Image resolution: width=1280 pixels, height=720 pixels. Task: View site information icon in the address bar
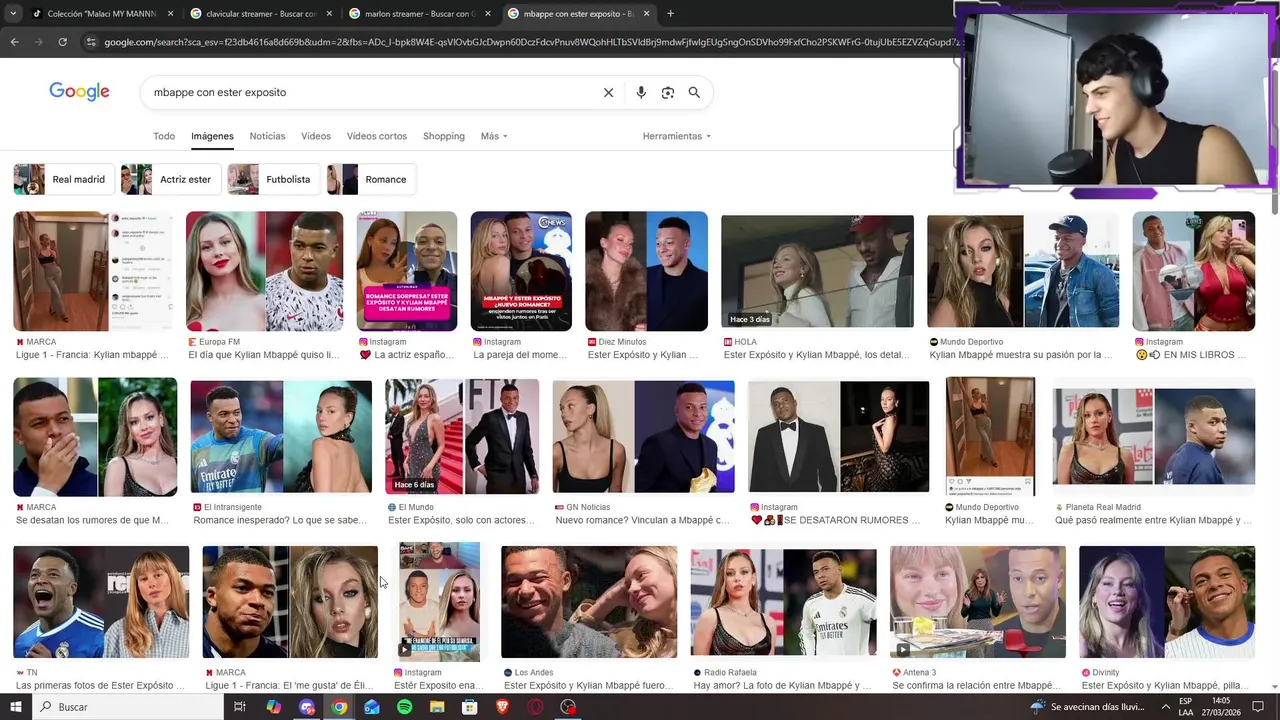(91, 42)
